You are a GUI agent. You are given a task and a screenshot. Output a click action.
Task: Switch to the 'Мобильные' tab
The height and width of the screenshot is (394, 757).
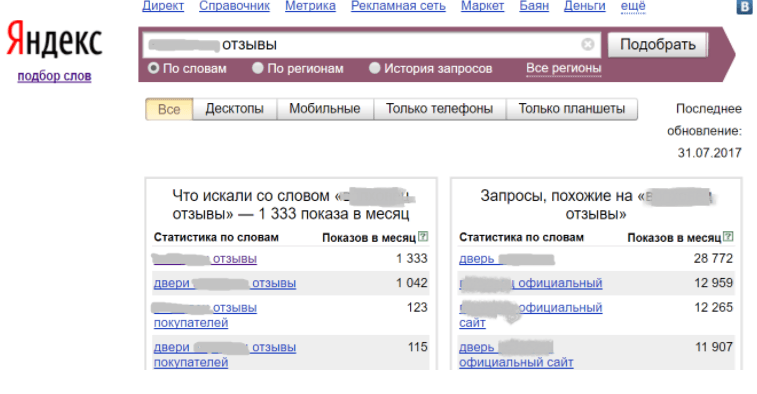point(325,109)
